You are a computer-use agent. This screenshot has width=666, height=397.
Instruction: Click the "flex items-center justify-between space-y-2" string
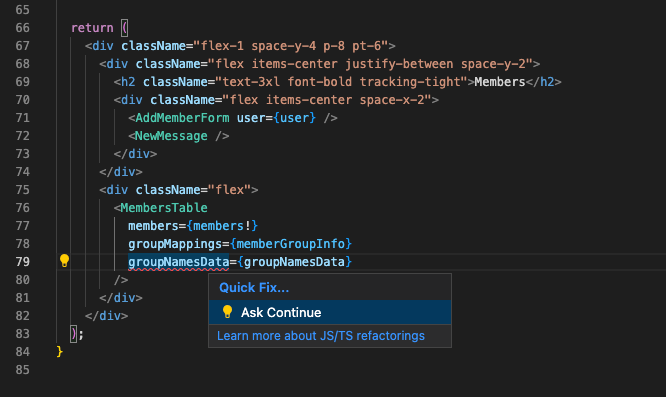[370, 64]
